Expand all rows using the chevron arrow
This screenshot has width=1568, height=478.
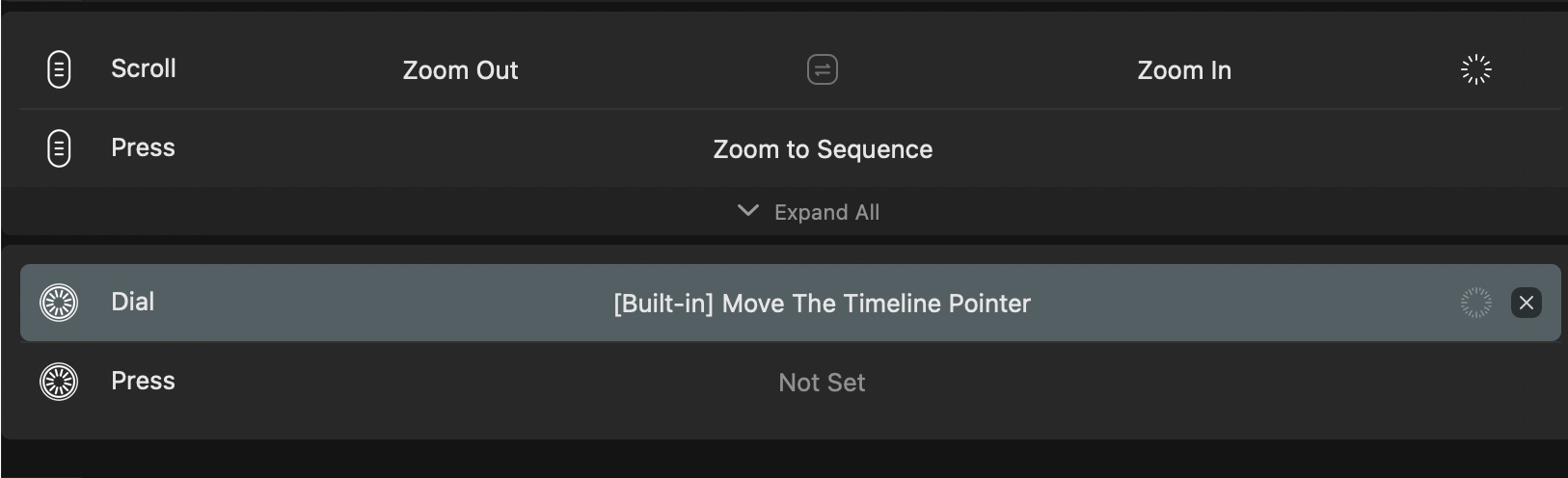tap(748, 211)
